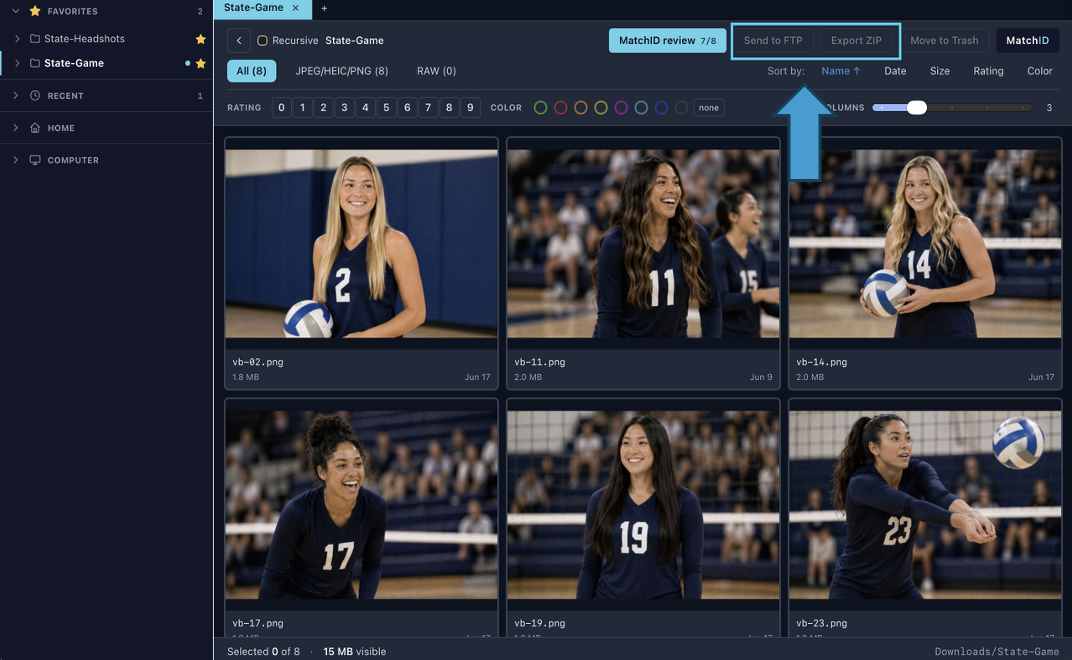Image resolution: width=1072 pixels, height=660 pixels.
Task: Filter by red color label
Action: [x=561, y=107]
